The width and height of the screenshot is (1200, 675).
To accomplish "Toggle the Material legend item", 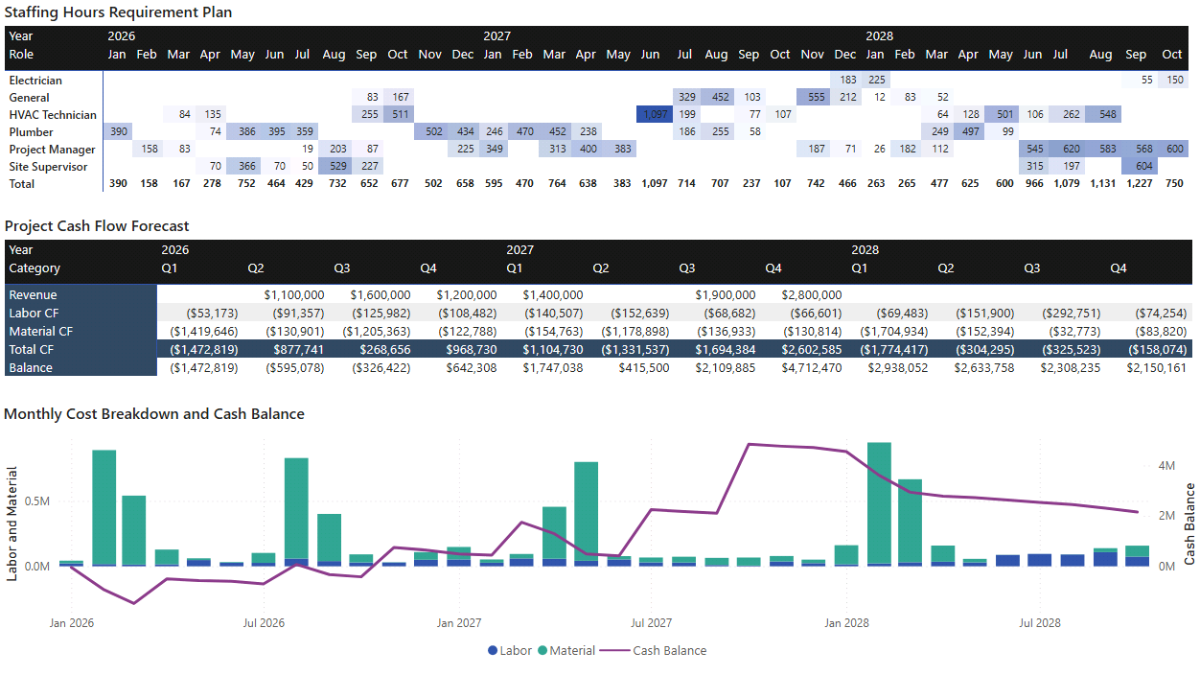I will [568, 650].
